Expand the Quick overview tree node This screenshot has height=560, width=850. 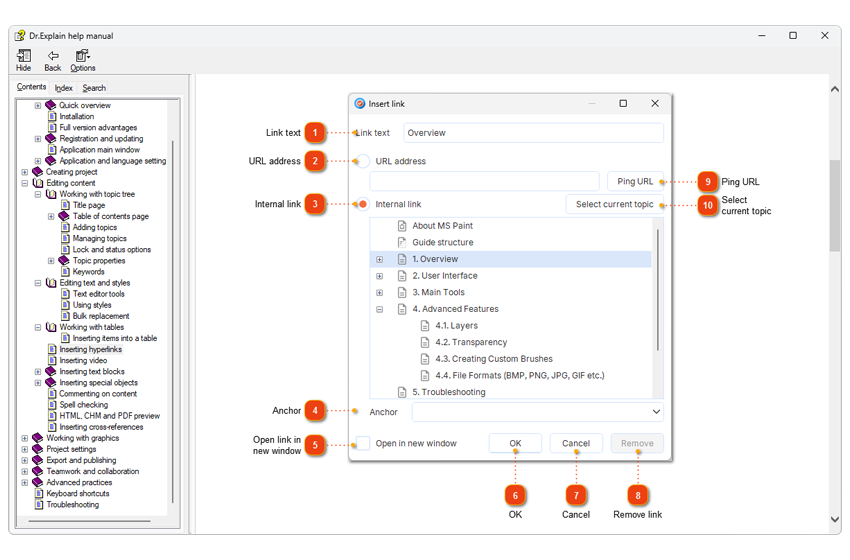click(38, 106)
